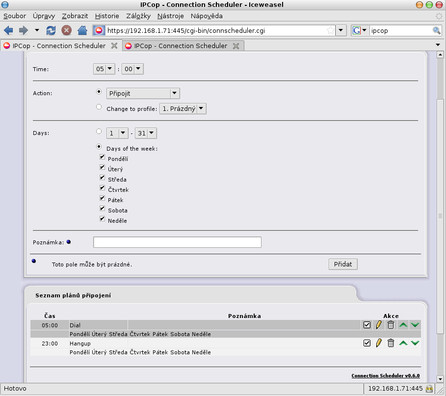Reload the page with refresh icon

[51, 31]
